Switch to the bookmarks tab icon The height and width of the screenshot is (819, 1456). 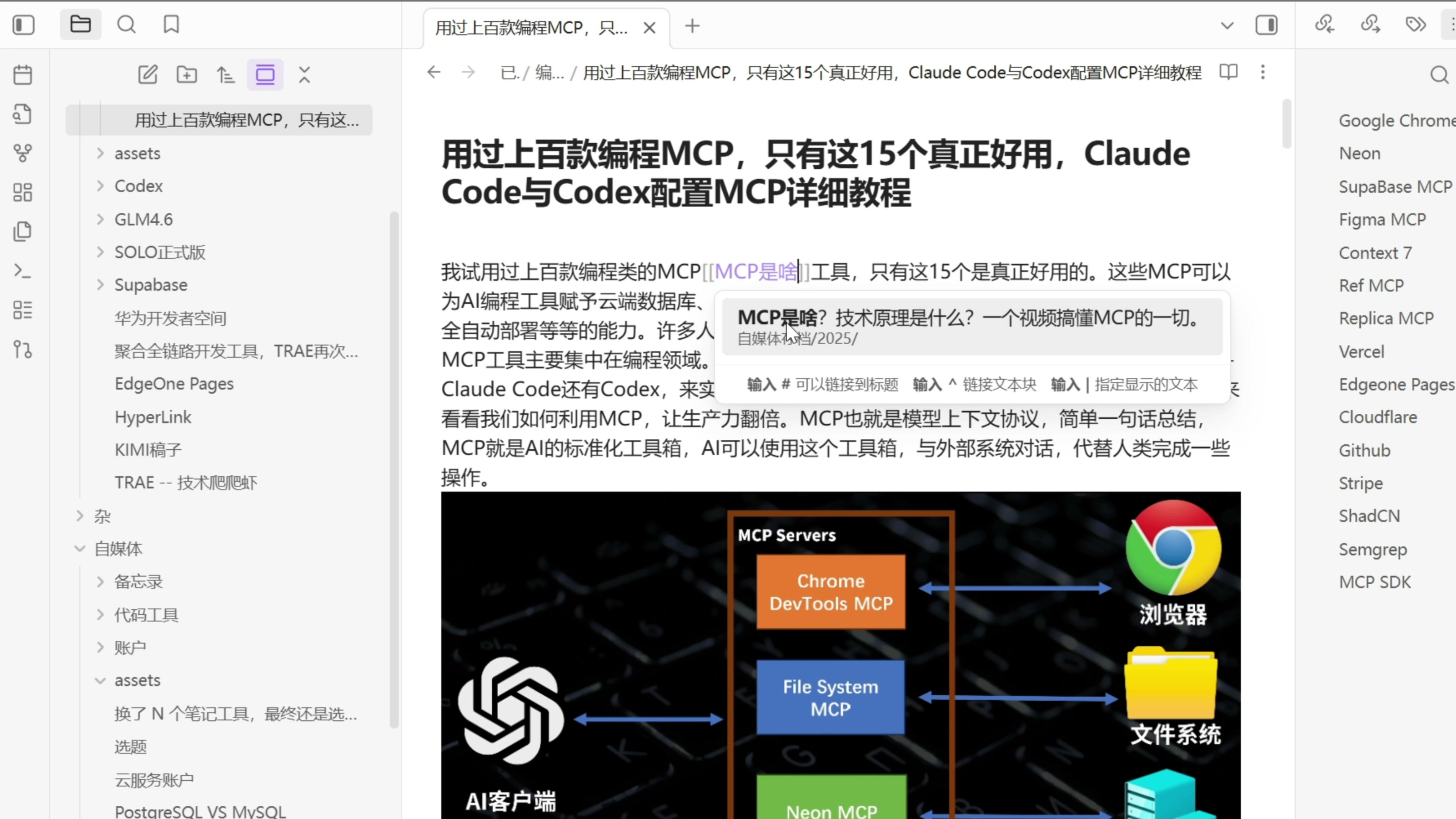171,24
